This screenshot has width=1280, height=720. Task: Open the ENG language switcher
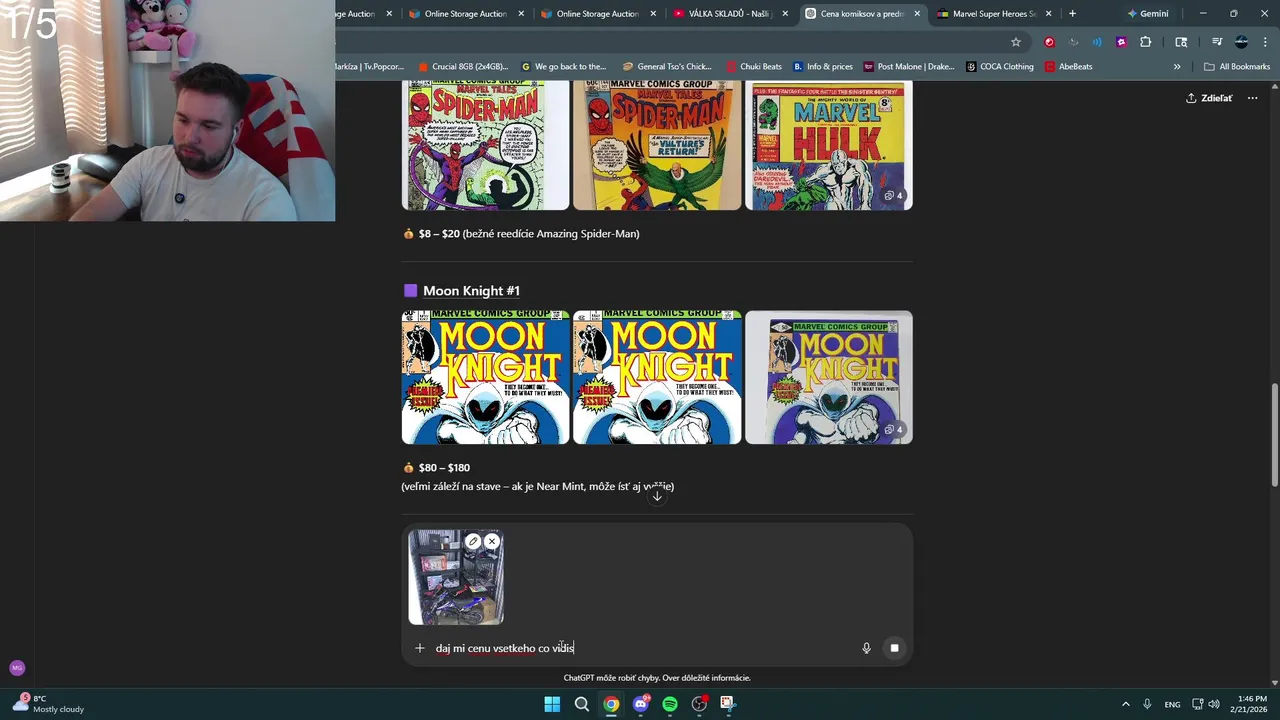pyautogui.click(x=1172, y=704)
